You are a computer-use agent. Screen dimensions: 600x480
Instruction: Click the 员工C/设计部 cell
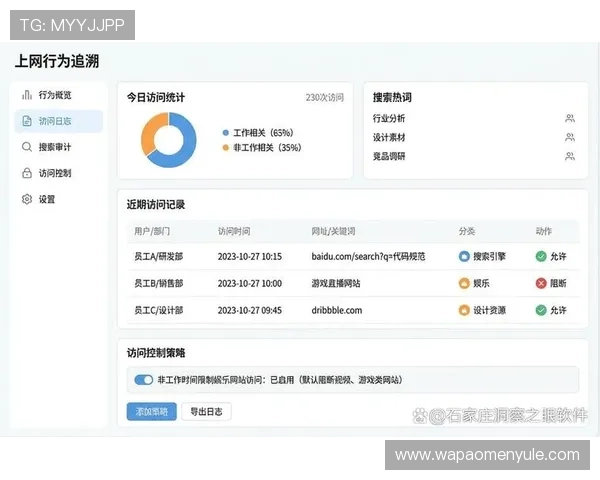(158, 310)
